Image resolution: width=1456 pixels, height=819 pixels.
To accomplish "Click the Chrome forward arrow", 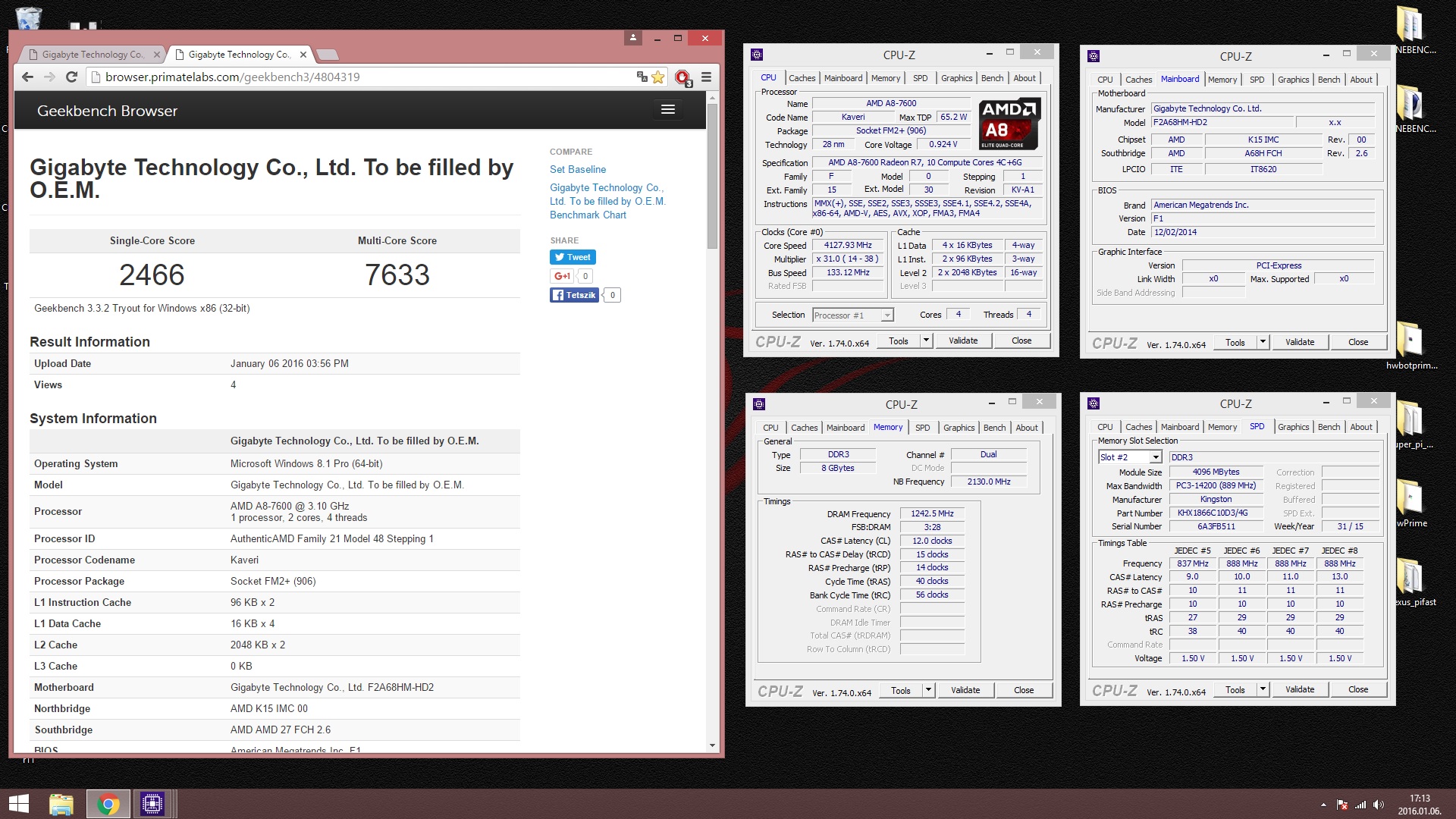I will click(50, 77).
